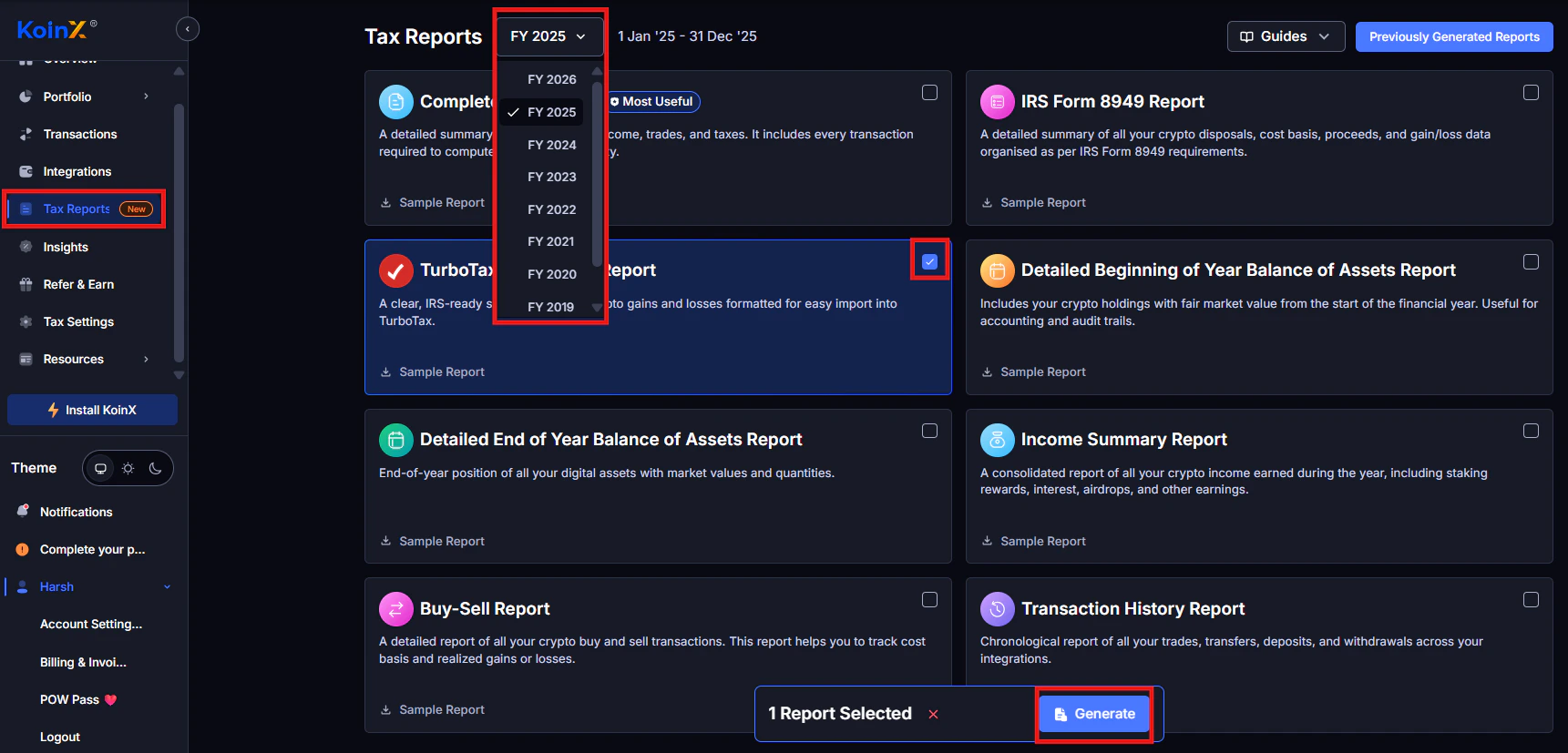
Task: Check the Income Summary Report checkbox
Action: pos(1531,431)
